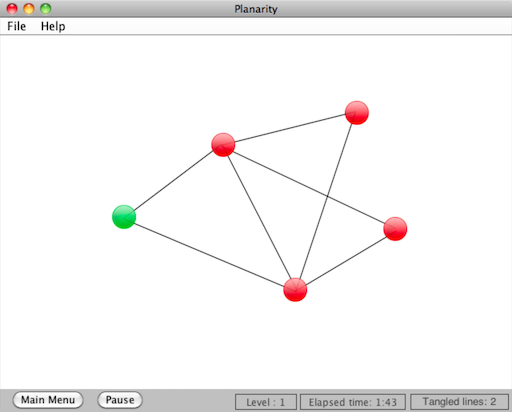512x412 pixels.
Task: Open the Help menu
Action: [53, 26]
